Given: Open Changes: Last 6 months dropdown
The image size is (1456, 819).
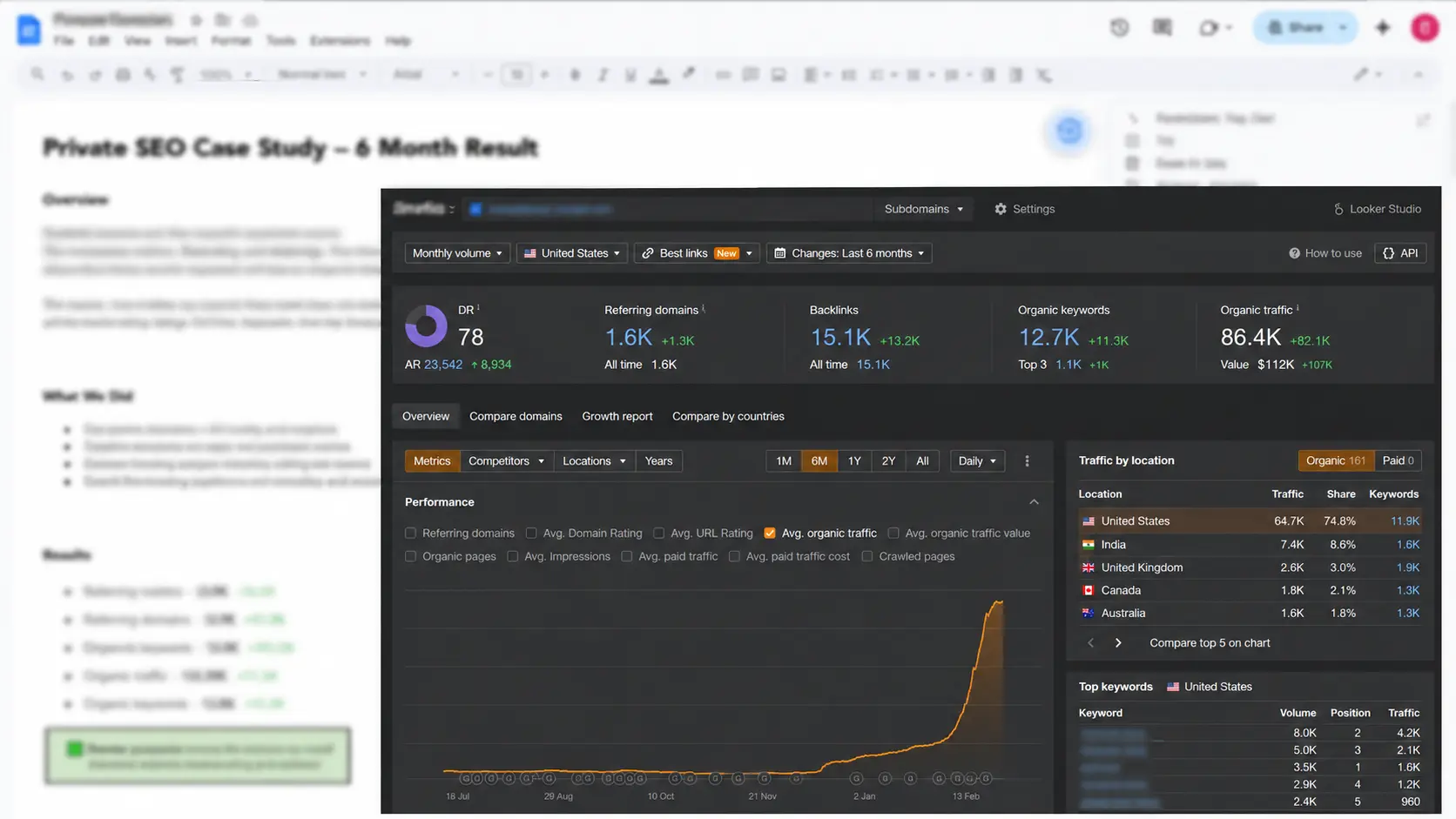Looking at the screenshot, I should (849, 253).
